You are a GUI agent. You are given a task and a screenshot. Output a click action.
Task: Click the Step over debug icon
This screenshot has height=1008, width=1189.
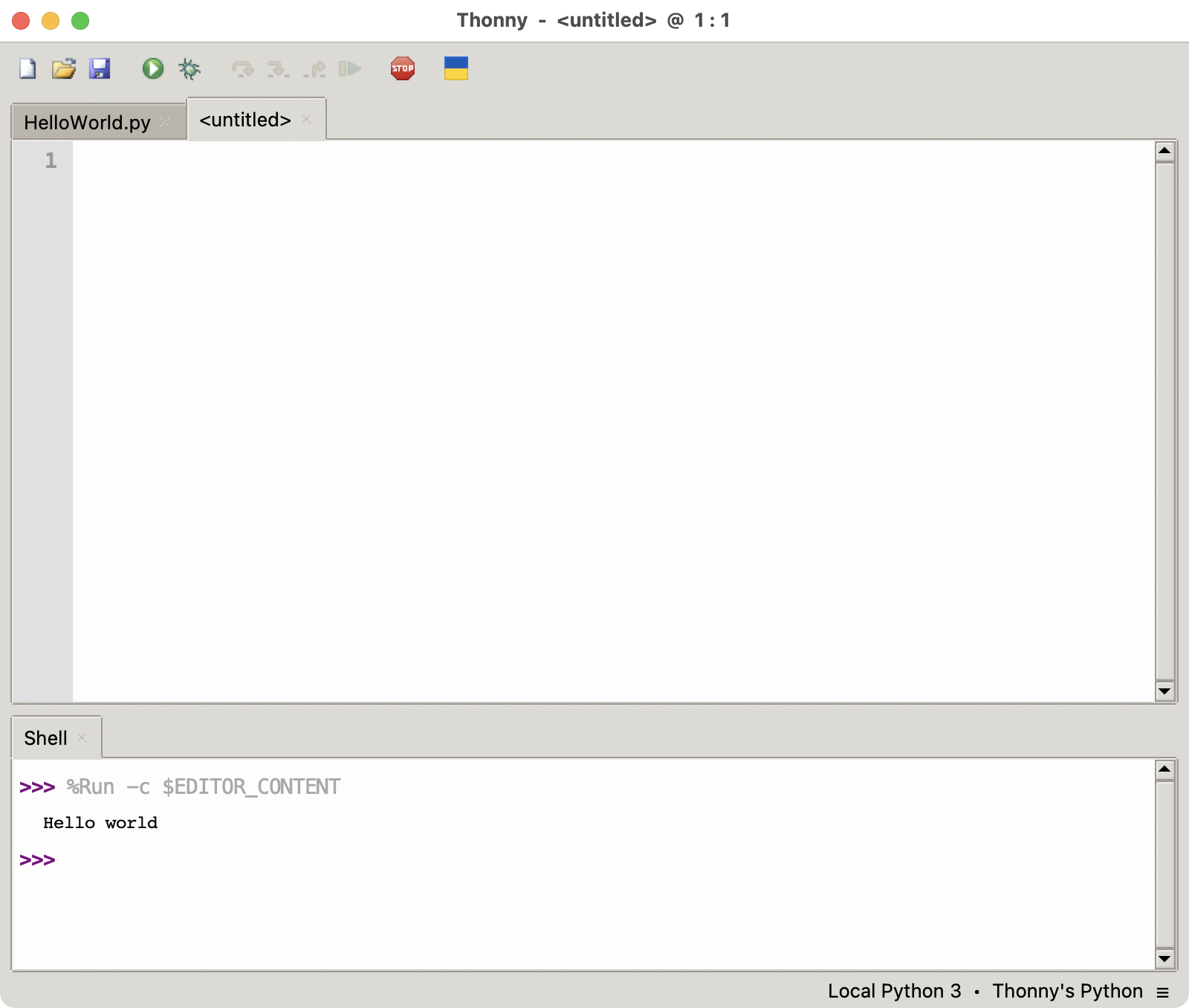coord(242,69)
